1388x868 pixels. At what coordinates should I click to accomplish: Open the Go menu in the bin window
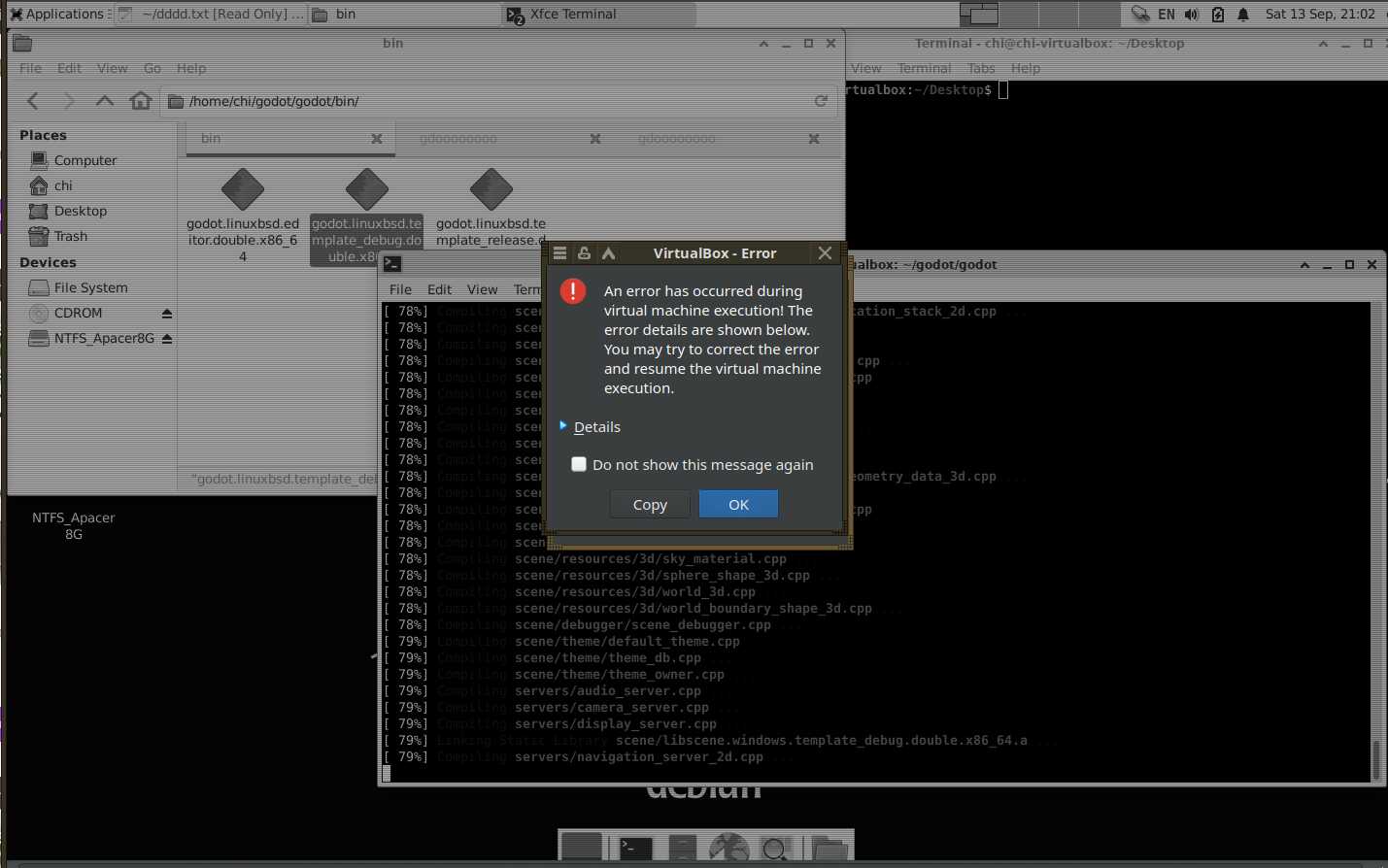[152, 68]
